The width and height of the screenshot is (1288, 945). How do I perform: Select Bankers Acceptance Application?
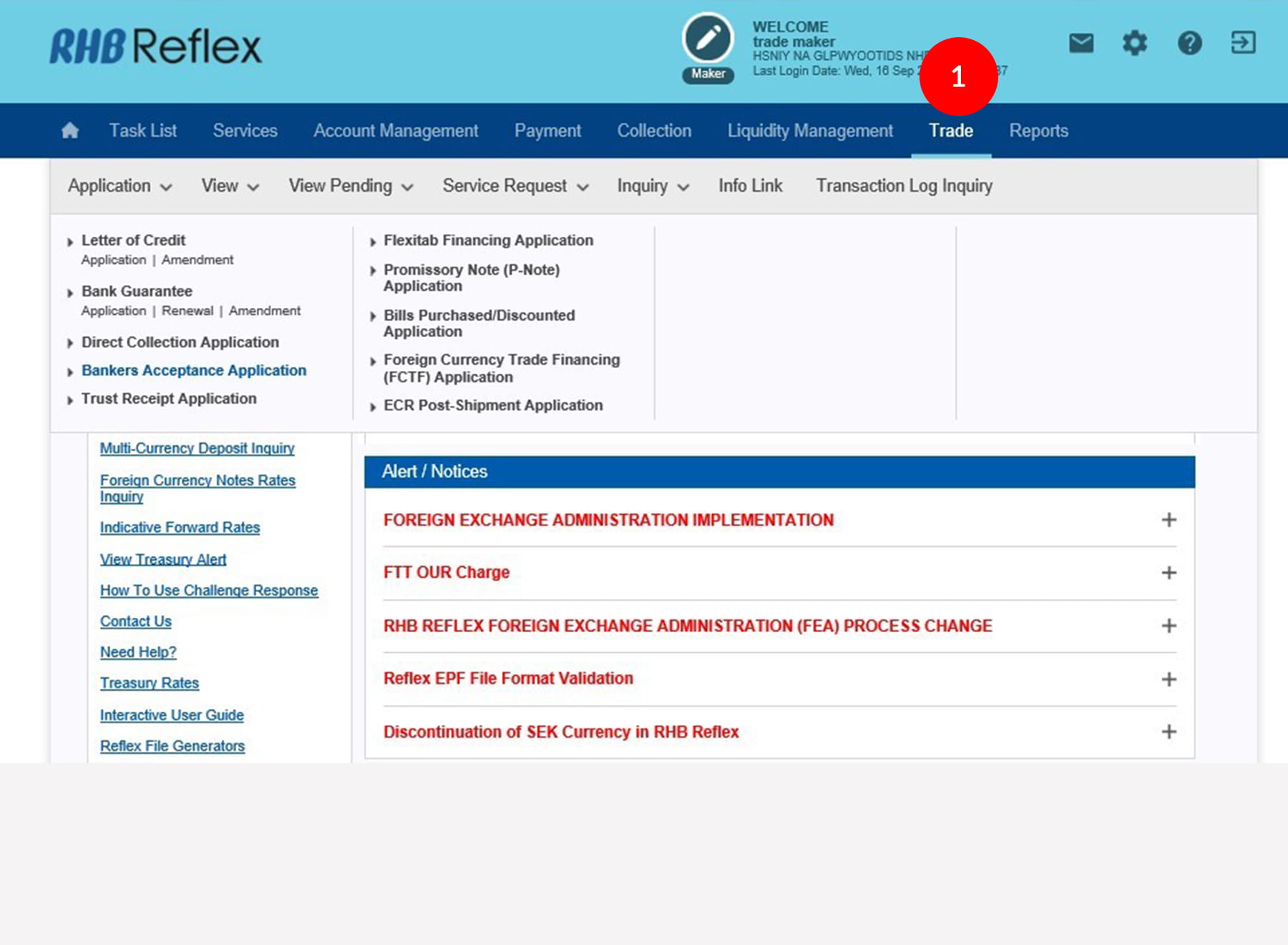point(193,370)
